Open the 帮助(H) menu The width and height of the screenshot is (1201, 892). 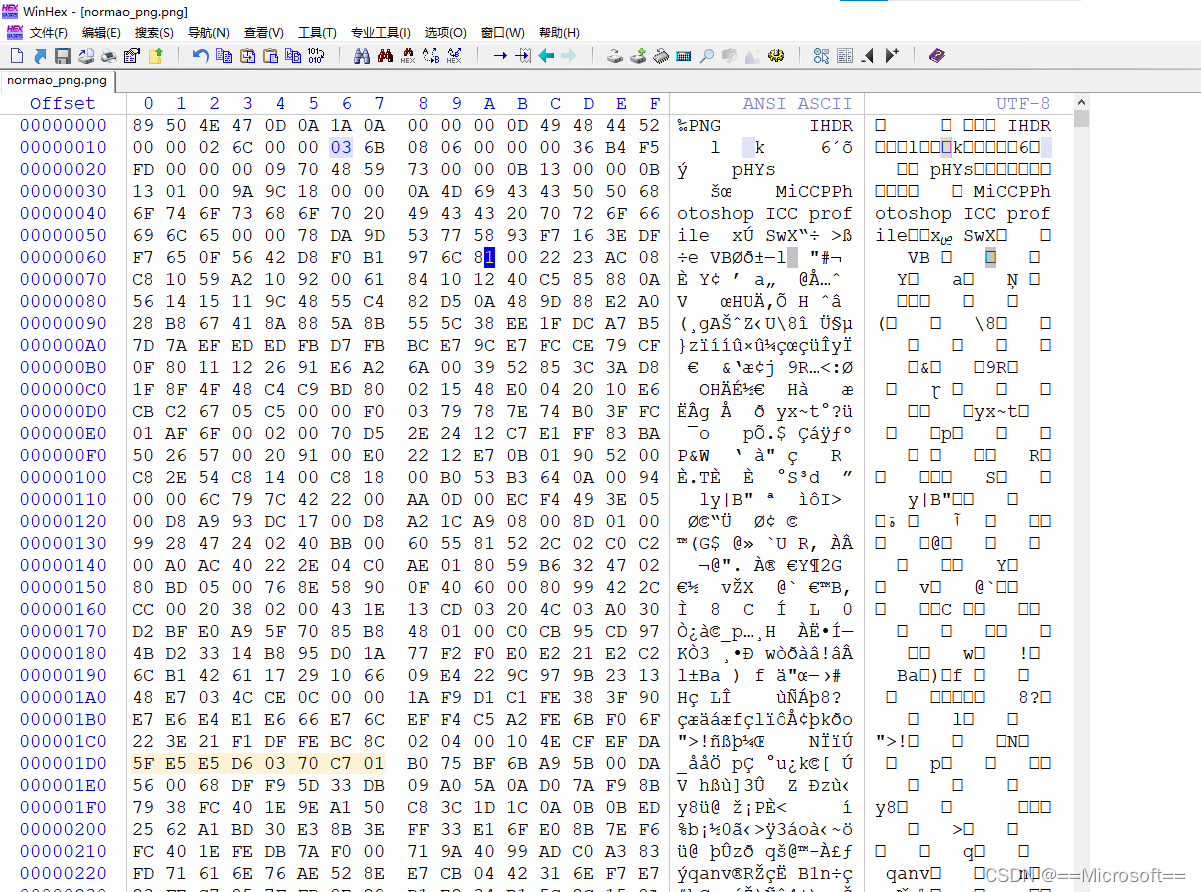point(559,33)
